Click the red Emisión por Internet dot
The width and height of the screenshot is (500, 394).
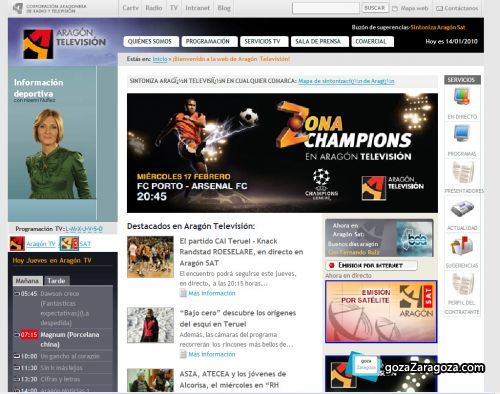[x=331, y=265]
